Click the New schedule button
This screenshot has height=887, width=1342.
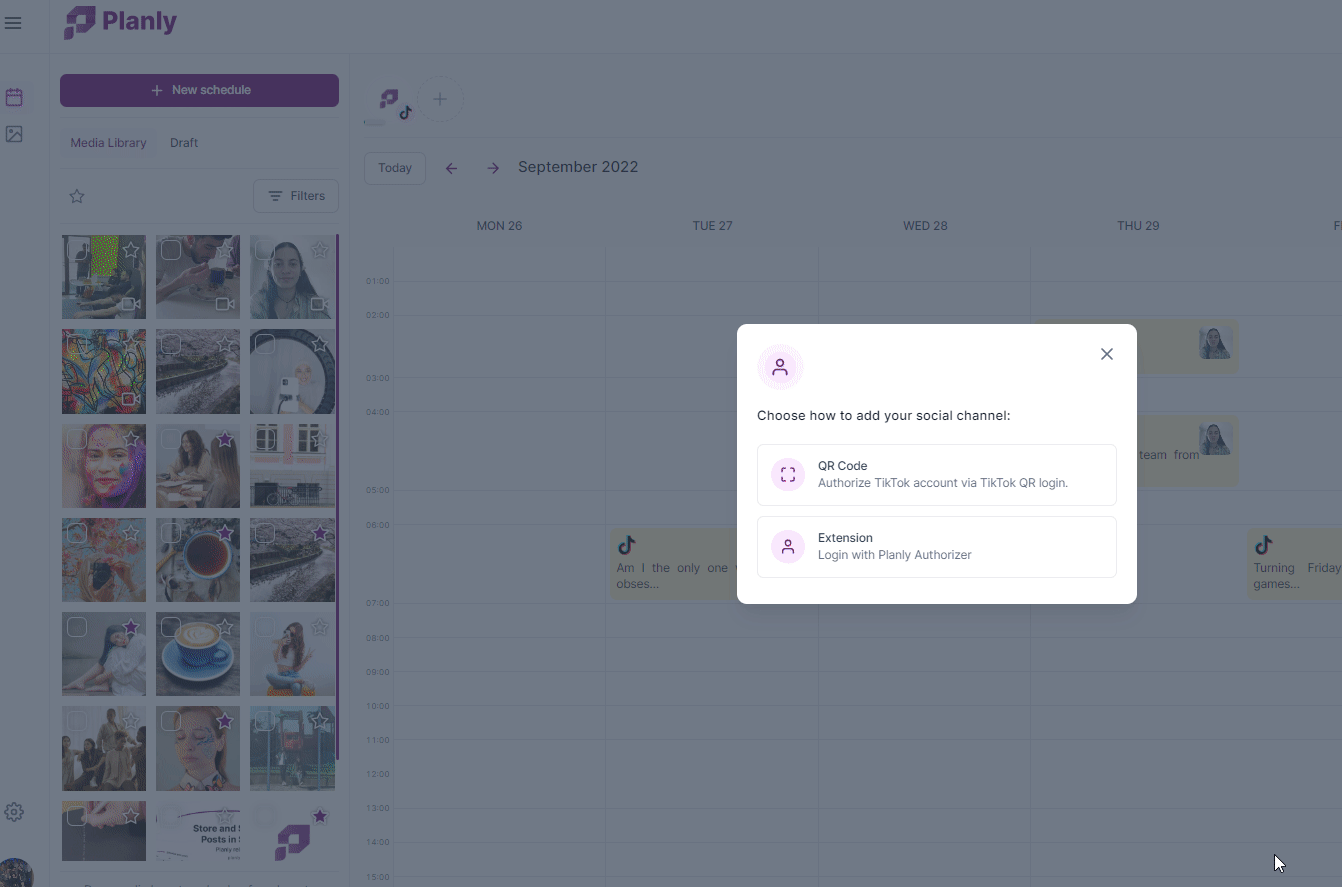click(199, 90)
